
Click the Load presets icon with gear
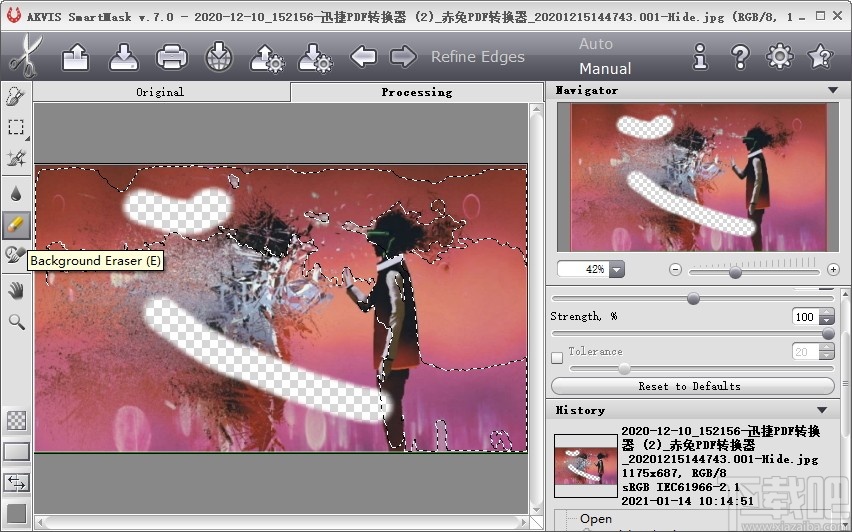267,58
